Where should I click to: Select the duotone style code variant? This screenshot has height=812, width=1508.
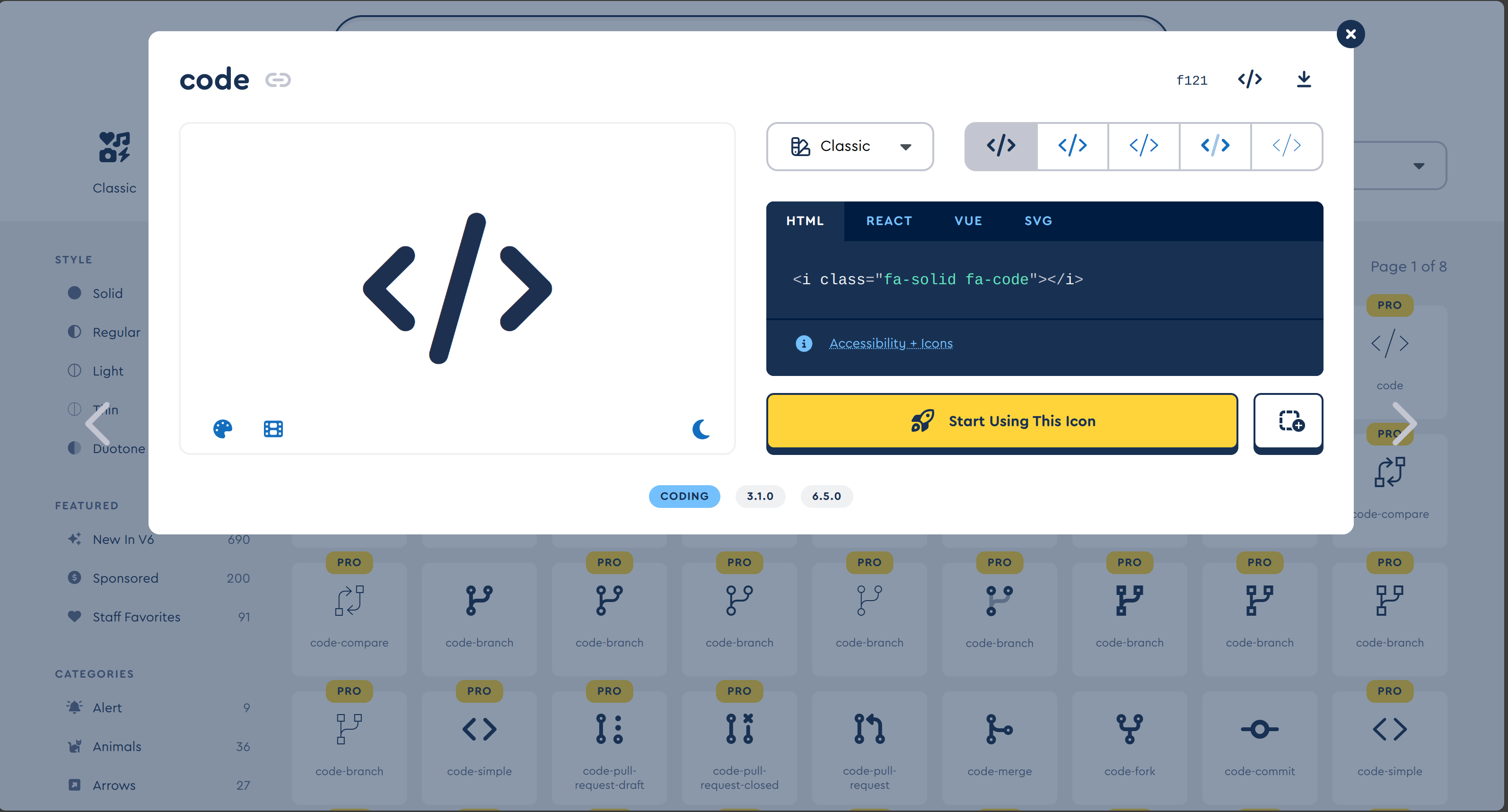(1215, 146)
